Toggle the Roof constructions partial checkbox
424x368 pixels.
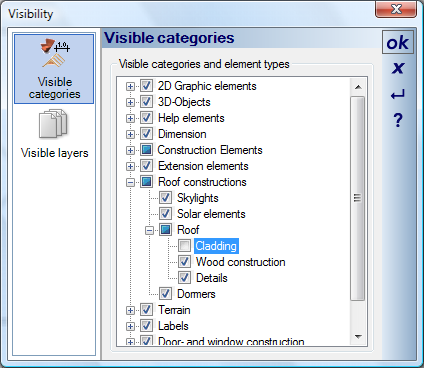pos(146,182)
